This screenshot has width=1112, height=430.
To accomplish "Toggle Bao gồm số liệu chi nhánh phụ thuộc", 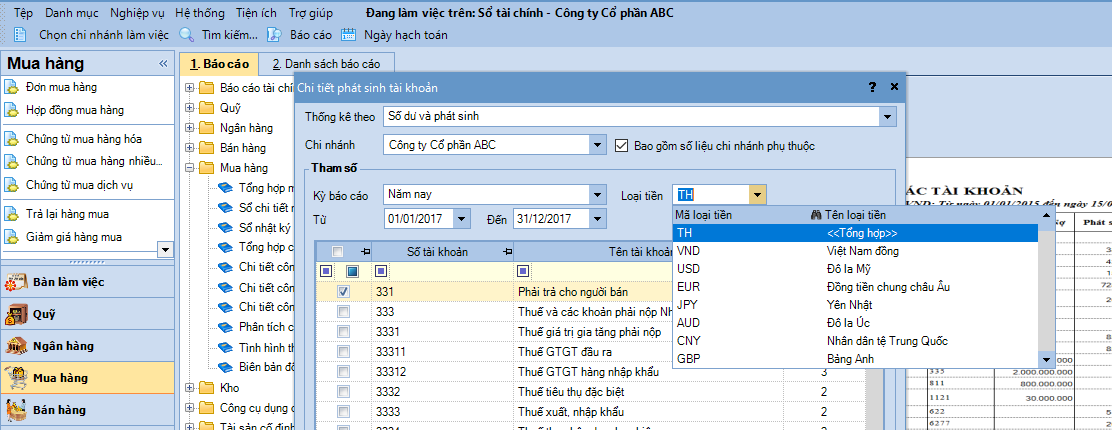I will tap(621, 145).
